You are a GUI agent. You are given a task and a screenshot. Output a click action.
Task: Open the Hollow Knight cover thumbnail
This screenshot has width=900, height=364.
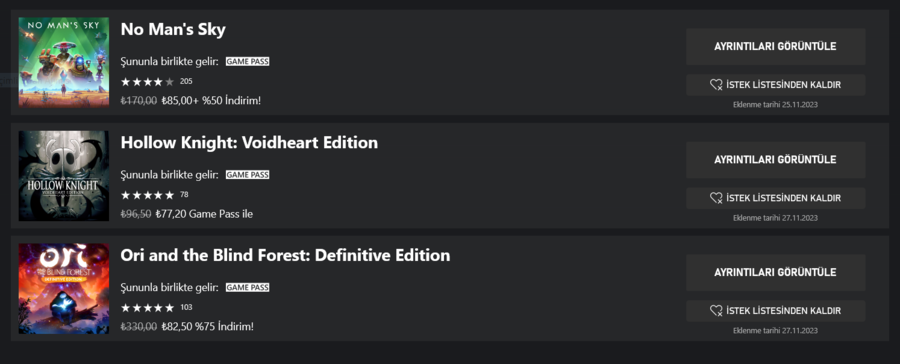(64, 175)
